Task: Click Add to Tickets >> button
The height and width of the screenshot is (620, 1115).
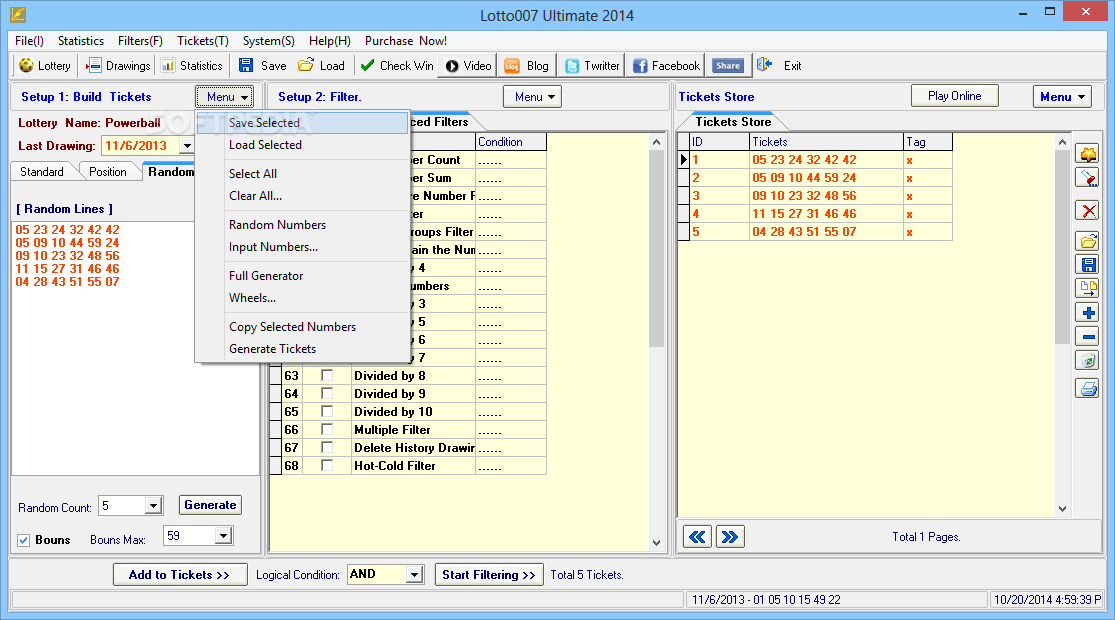Action: [180, 574]
